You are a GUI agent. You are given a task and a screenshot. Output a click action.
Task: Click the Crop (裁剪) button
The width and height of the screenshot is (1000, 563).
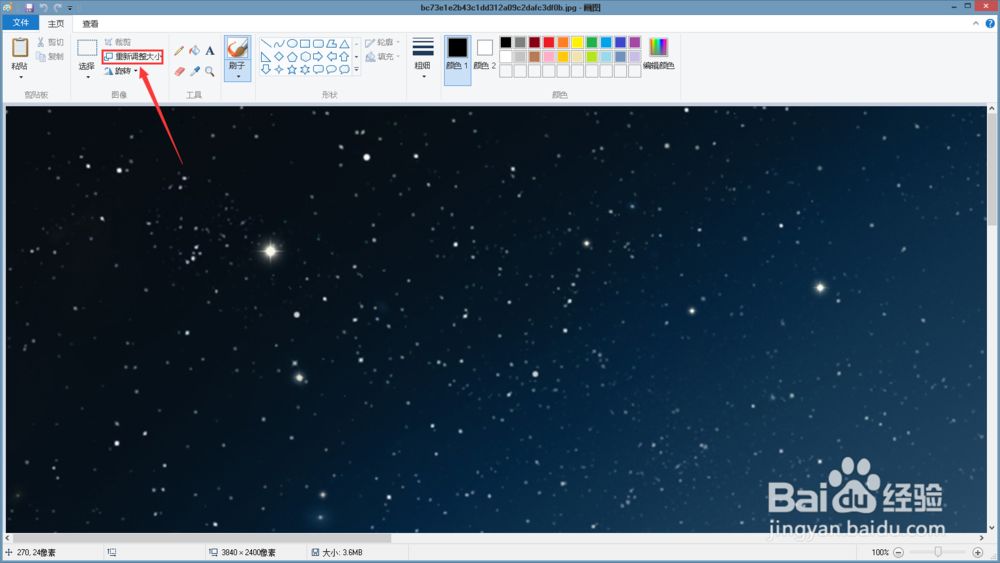click(x=118, y=42)
